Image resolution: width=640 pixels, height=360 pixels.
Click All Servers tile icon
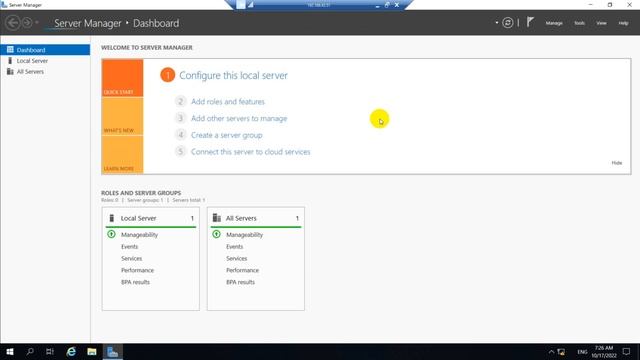(x=217, y=218)
